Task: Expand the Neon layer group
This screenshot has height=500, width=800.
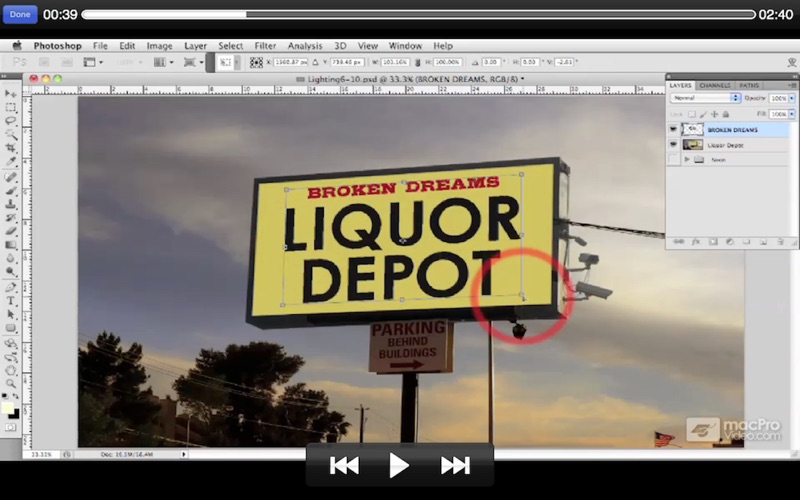Action: point(687,160)
